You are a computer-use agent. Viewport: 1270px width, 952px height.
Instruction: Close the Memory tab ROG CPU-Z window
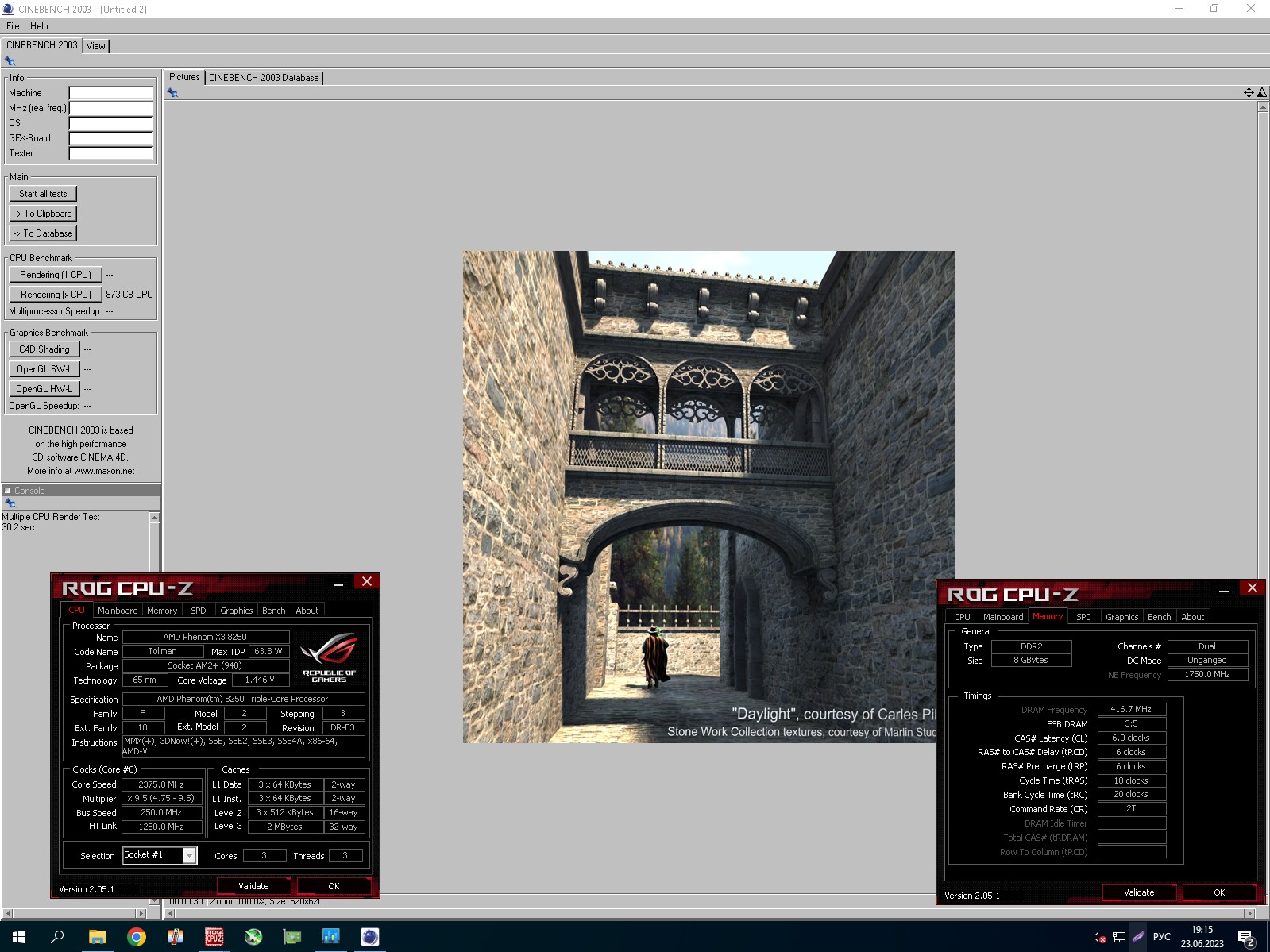point(1253,588)
